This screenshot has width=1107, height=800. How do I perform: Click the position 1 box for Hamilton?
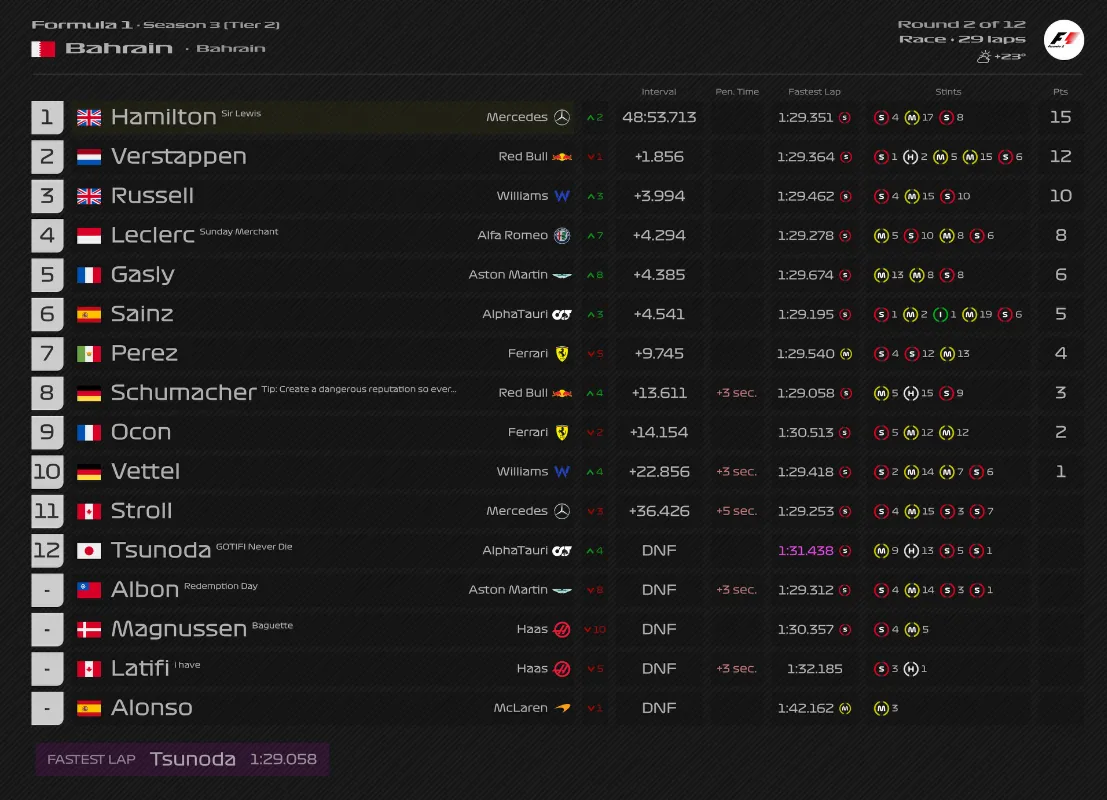(x=47, y=117)
